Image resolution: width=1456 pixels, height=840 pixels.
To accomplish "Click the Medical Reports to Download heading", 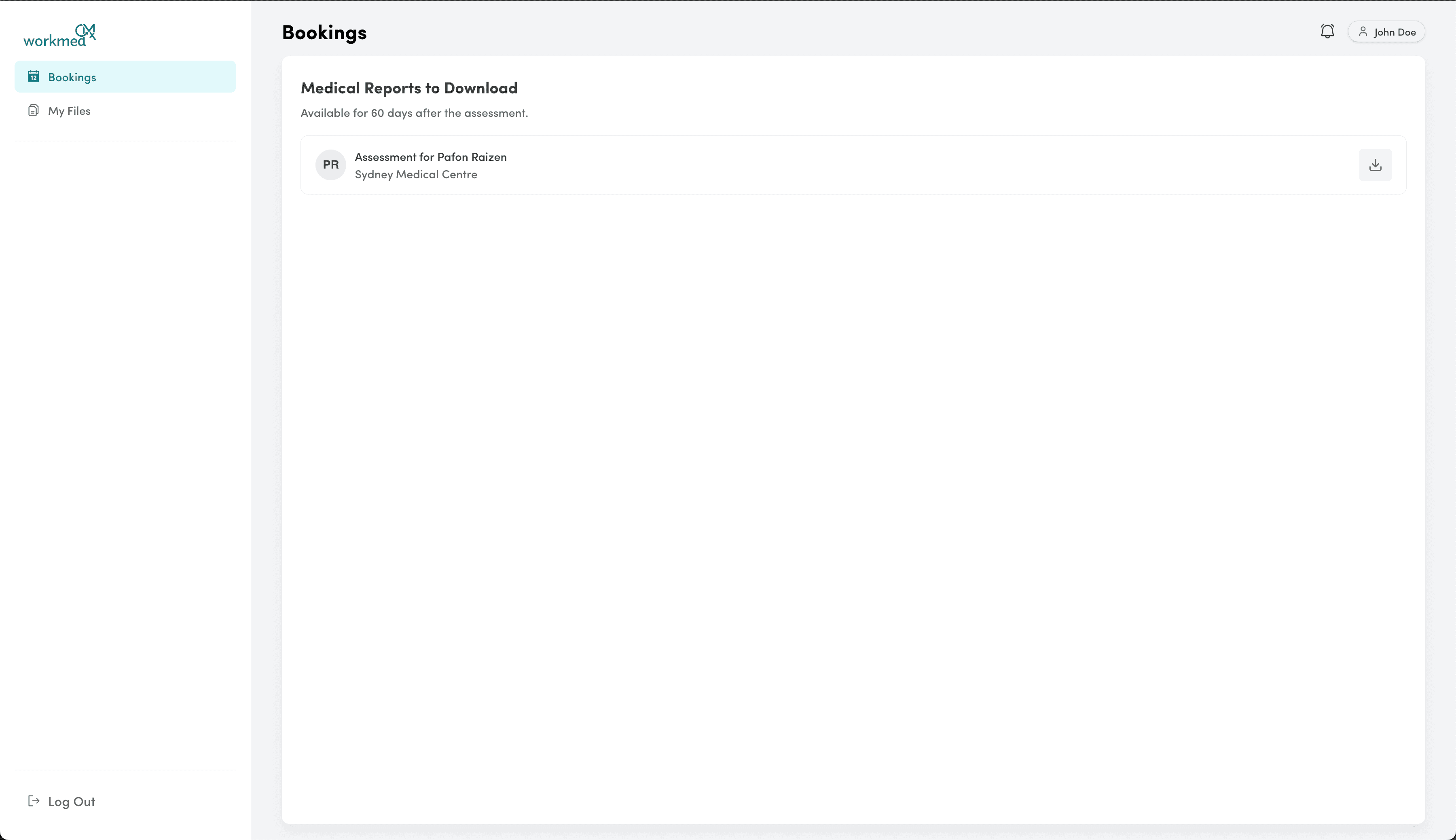I will 408,87.
